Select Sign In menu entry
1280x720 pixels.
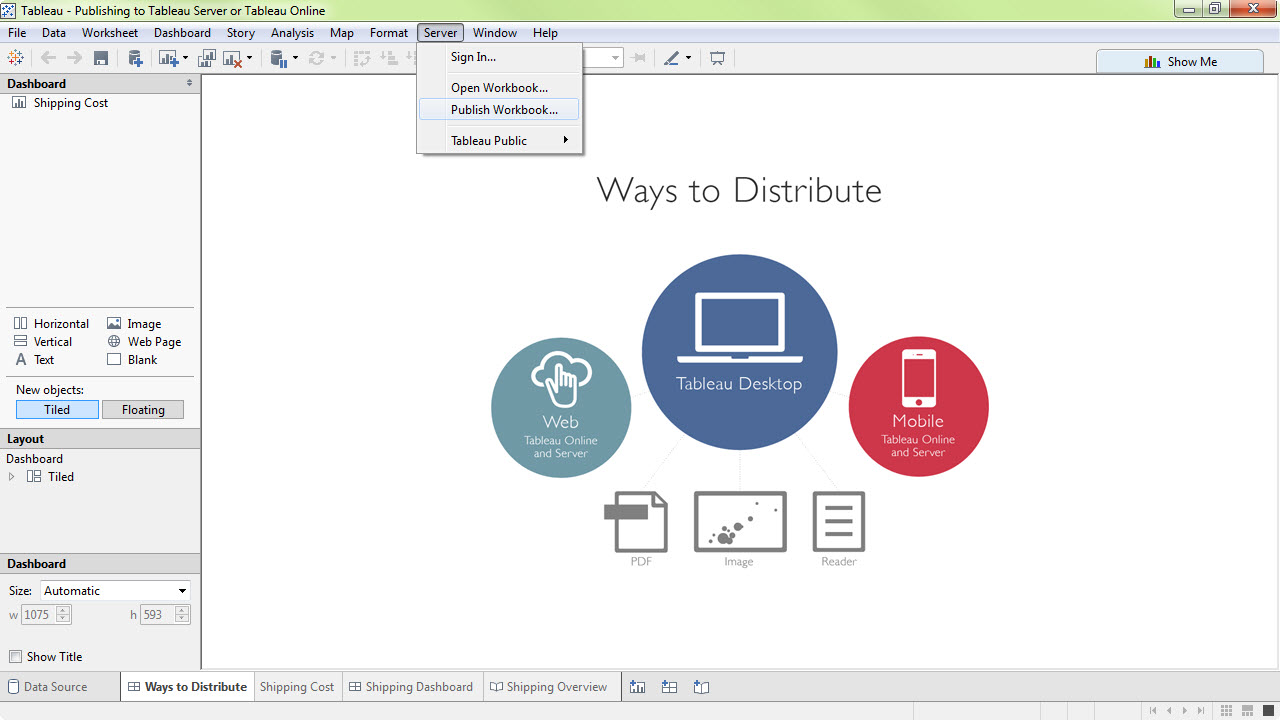tap(473, 57)
